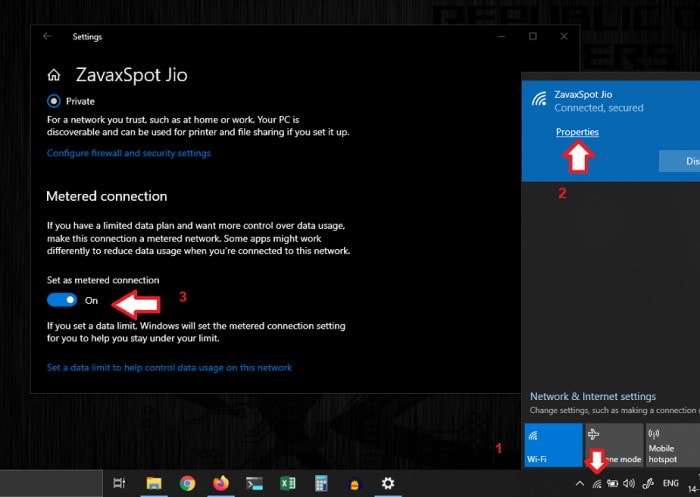Open Calculator from taskbar
Screen dimensions: 700x497
pyautogui.click(x=321, y=483)
